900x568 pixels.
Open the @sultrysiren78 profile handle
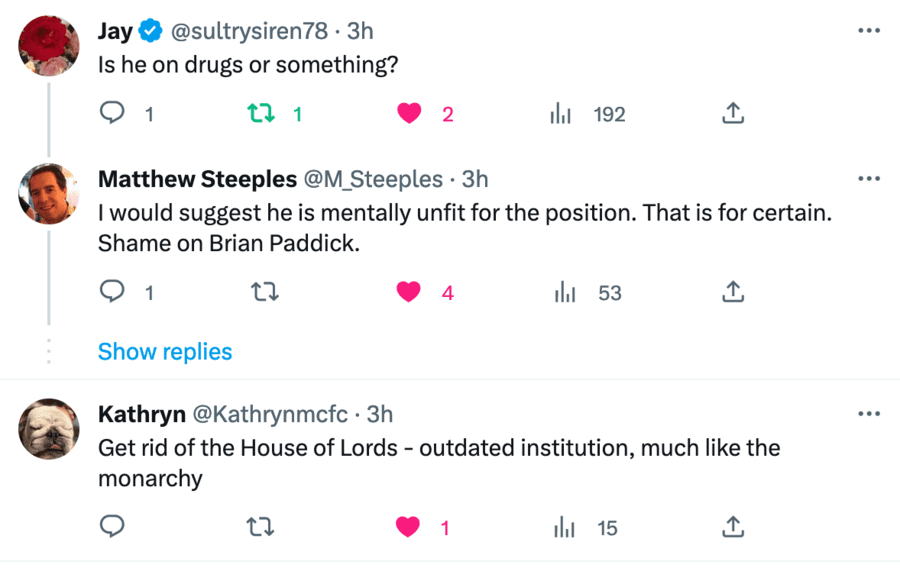(x=249, y=31)
